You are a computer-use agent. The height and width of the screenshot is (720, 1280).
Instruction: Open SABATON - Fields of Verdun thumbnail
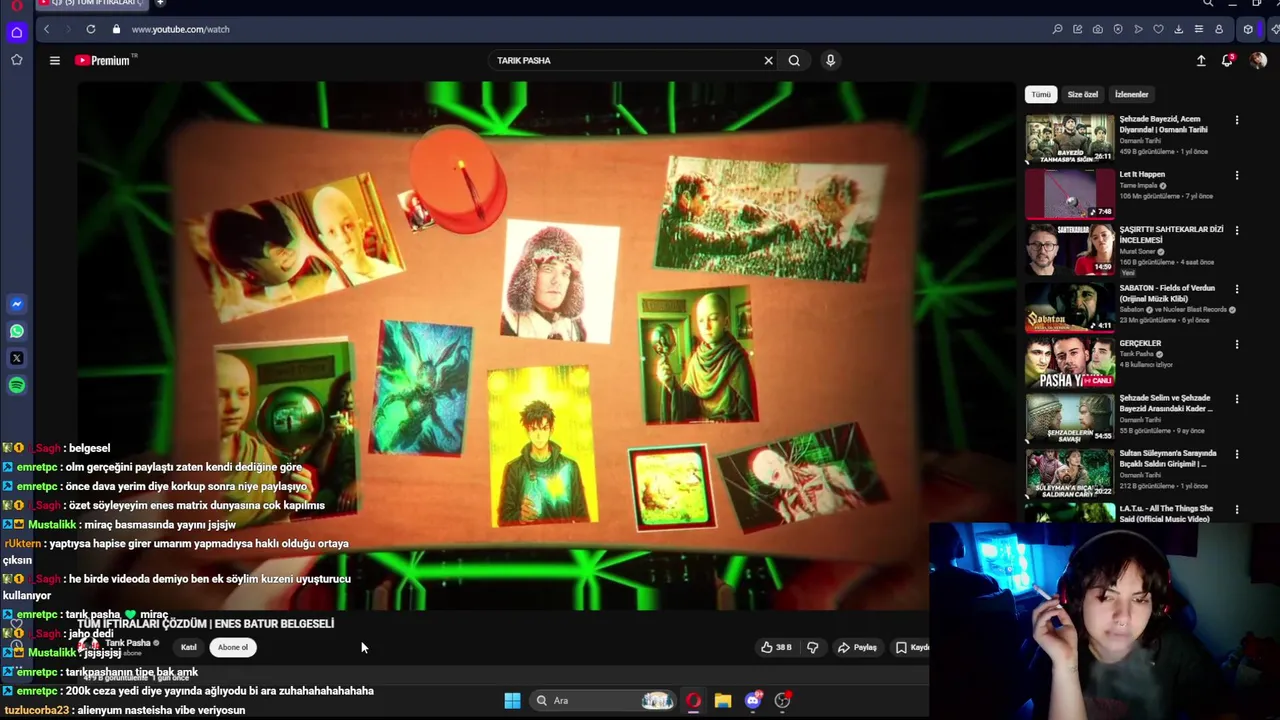[x=1069, y=308]
